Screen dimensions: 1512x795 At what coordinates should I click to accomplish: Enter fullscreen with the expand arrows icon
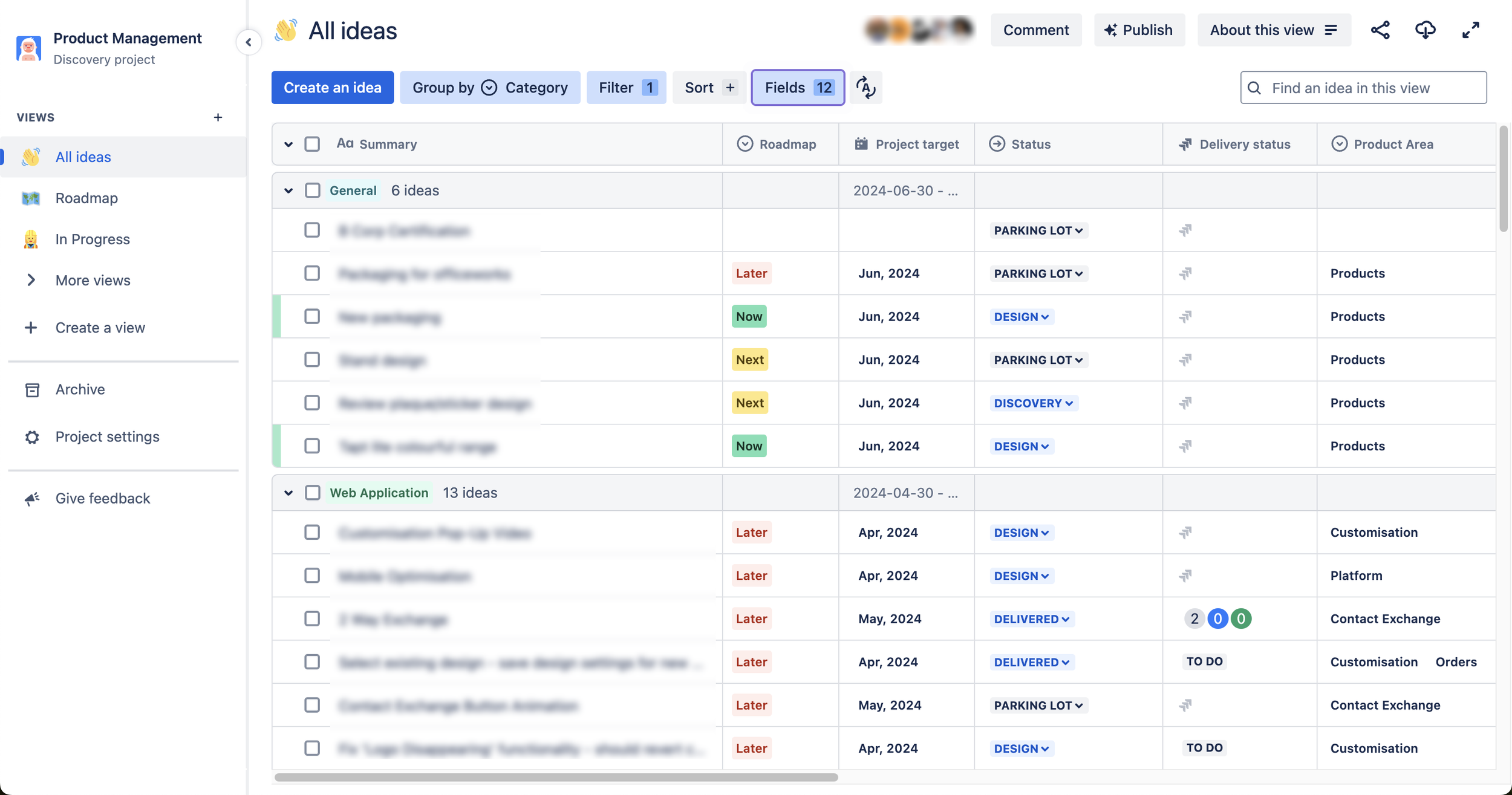coord(1470,30)
